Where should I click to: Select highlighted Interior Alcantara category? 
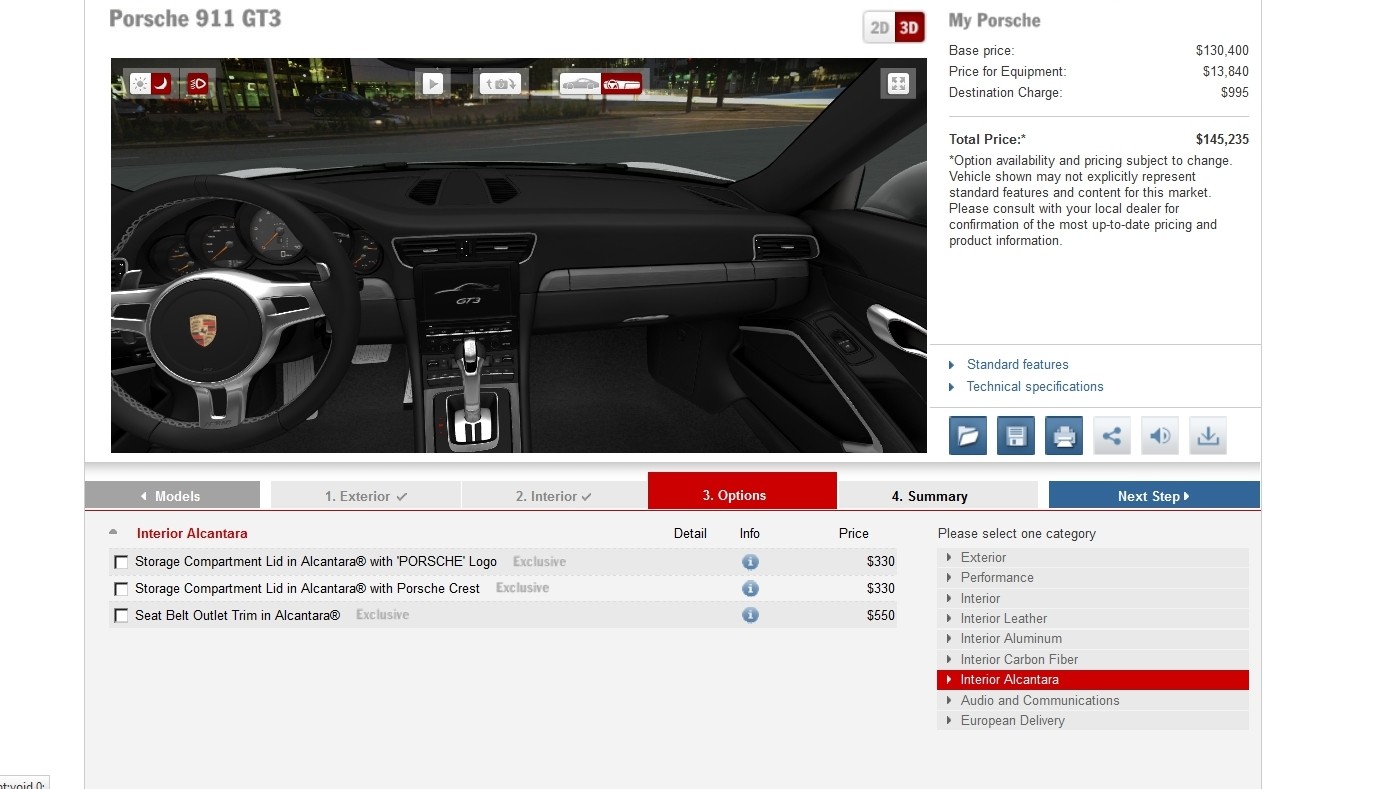pyautogui.click(x=1093, y=680)
